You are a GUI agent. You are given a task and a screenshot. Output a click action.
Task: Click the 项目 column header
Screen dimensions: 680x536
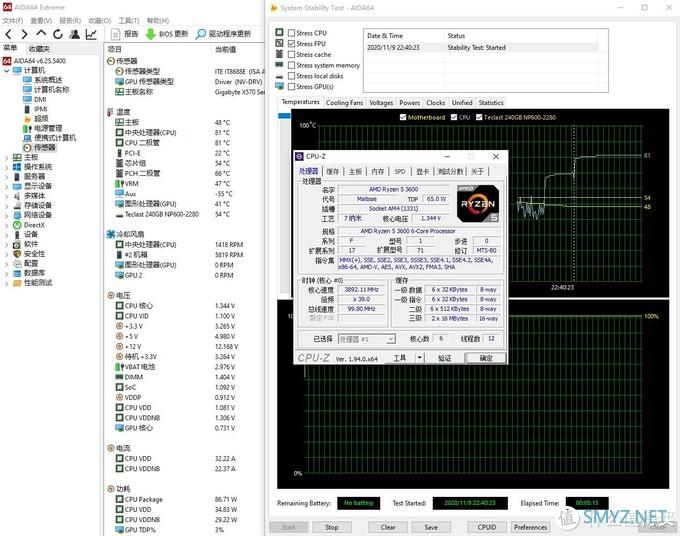tap(114, 49)
